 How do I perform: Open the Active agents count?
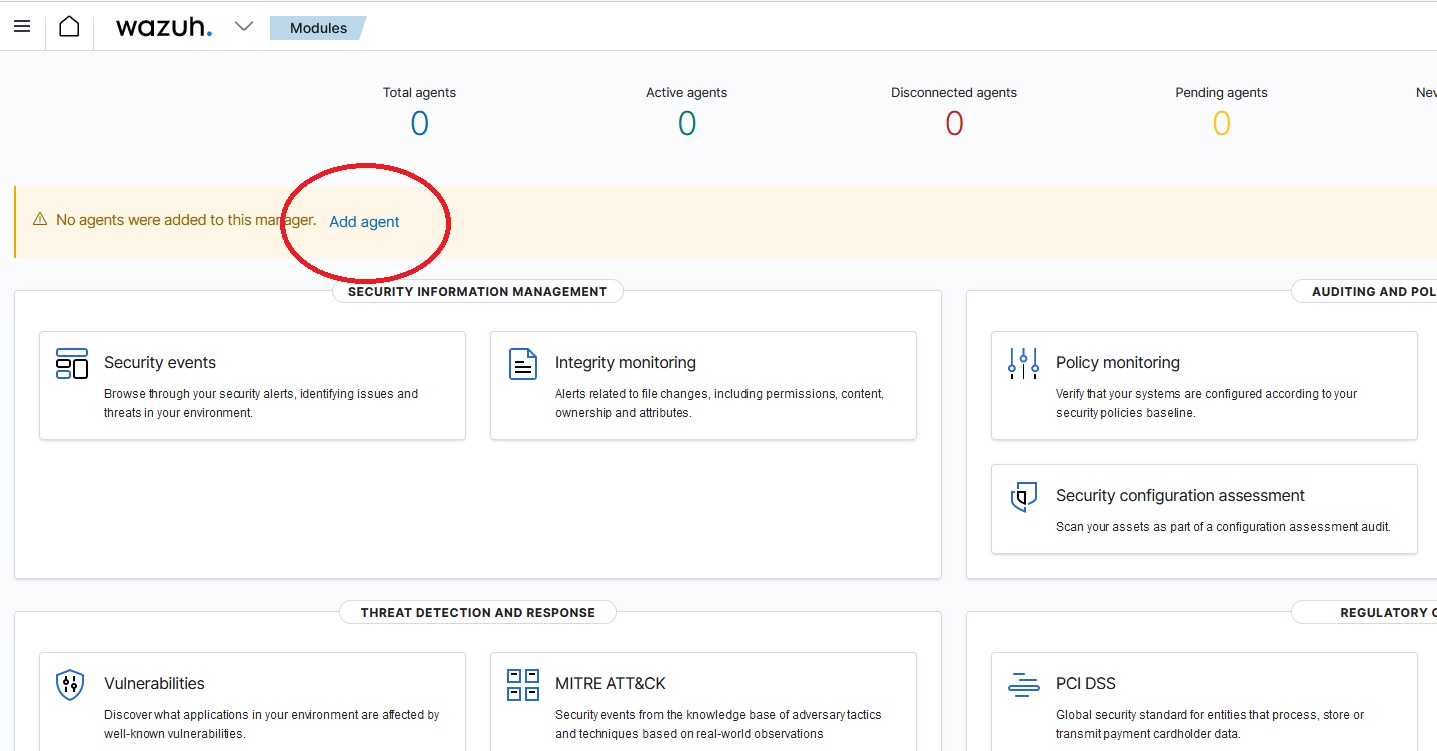[x=686, y=123]
